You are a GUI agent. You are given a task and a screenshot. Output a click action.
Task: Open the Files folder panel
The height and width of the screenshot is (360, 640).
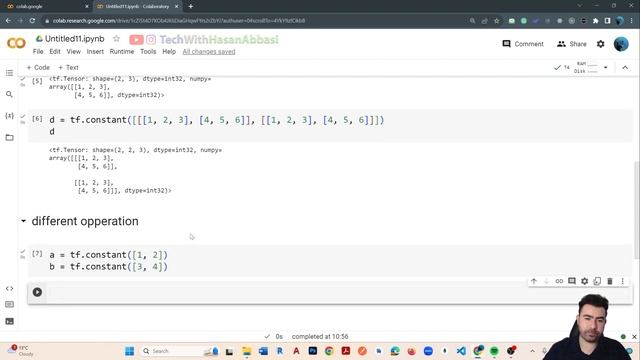(9, 138)
